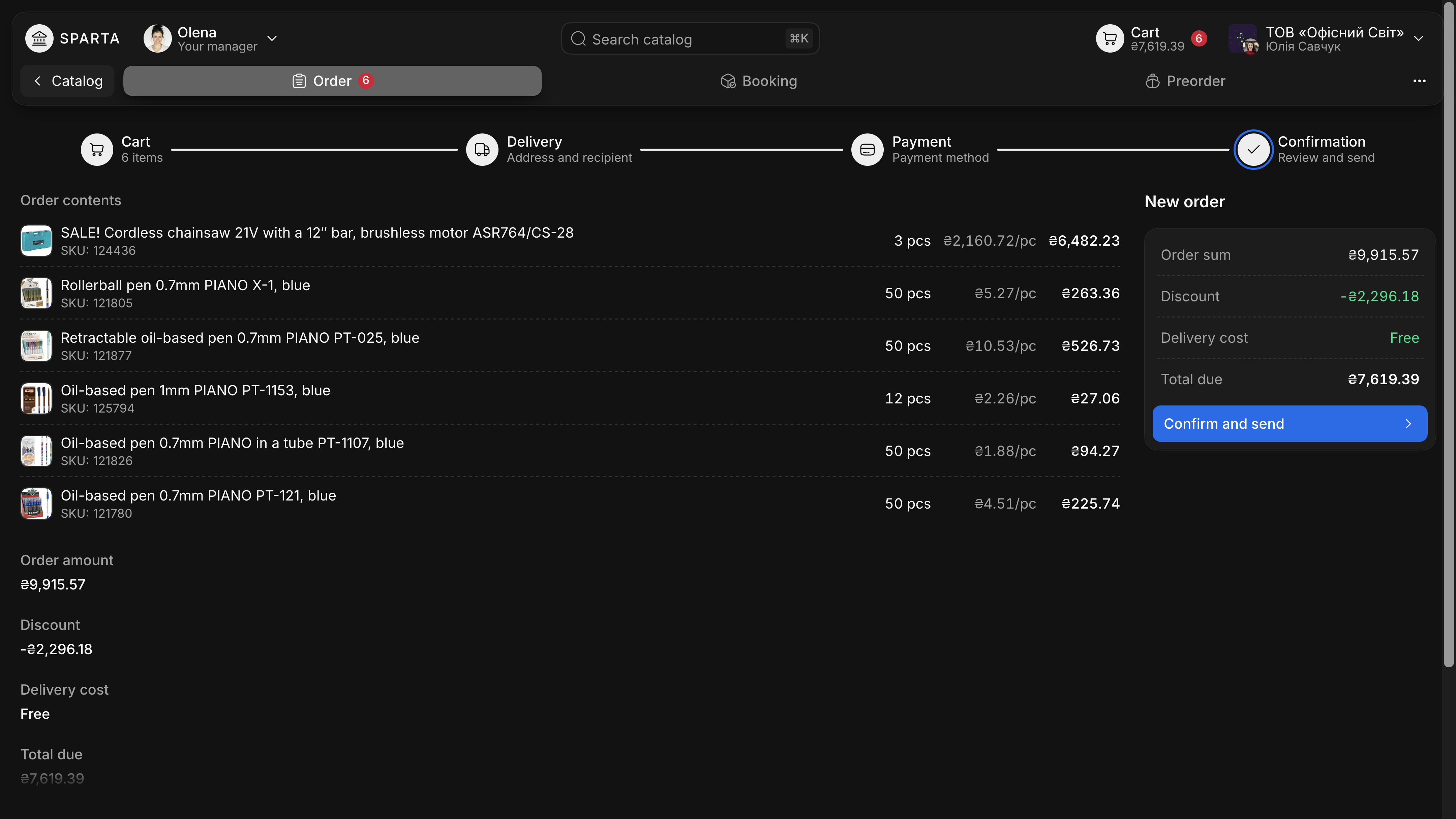Click the Confirmation step checkmark icon
This screenshot has height=819, width=1456.
coord(1253,149)
